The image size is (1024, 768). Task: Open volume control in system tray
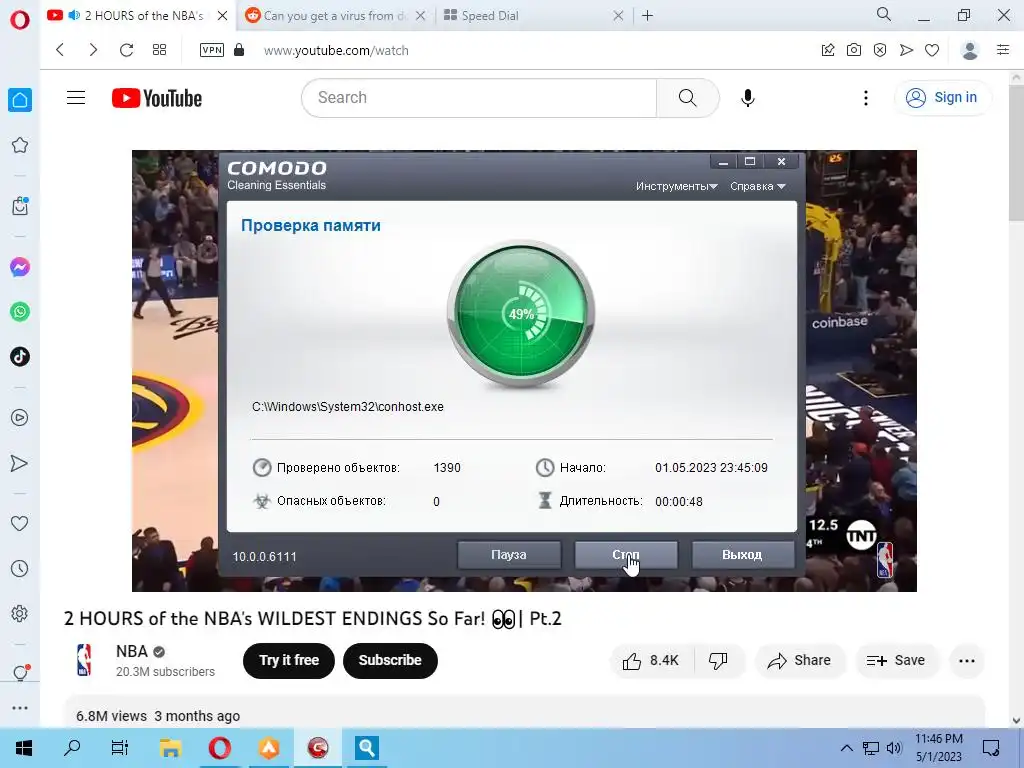[x=894, y=748]
